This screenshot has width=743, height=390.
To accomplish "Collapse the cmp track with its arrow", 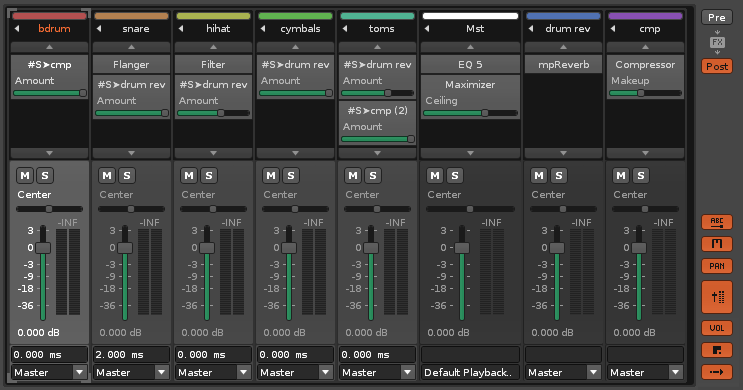I will pos(613,29).
